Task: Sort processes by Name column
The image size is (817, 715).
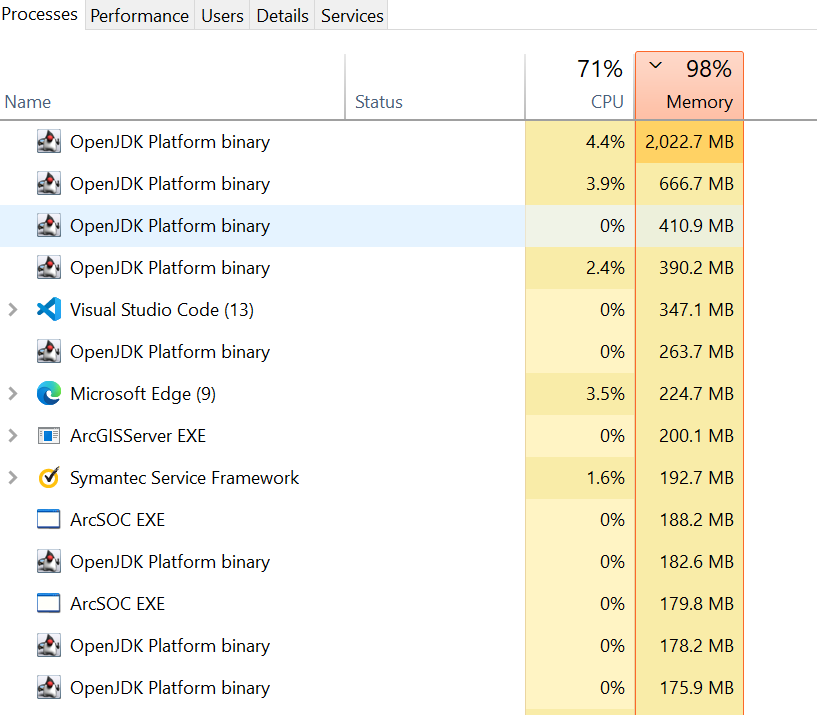Action: click(172, 87)
